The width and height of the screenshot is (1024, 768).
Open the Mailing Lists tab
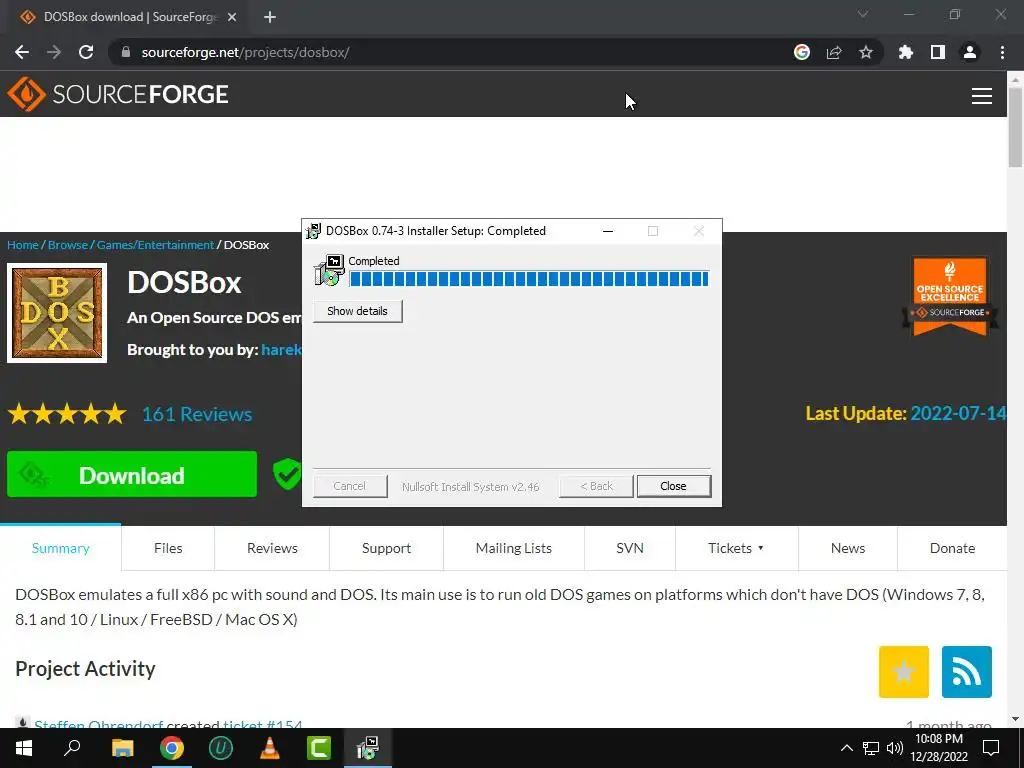[514, 548]
